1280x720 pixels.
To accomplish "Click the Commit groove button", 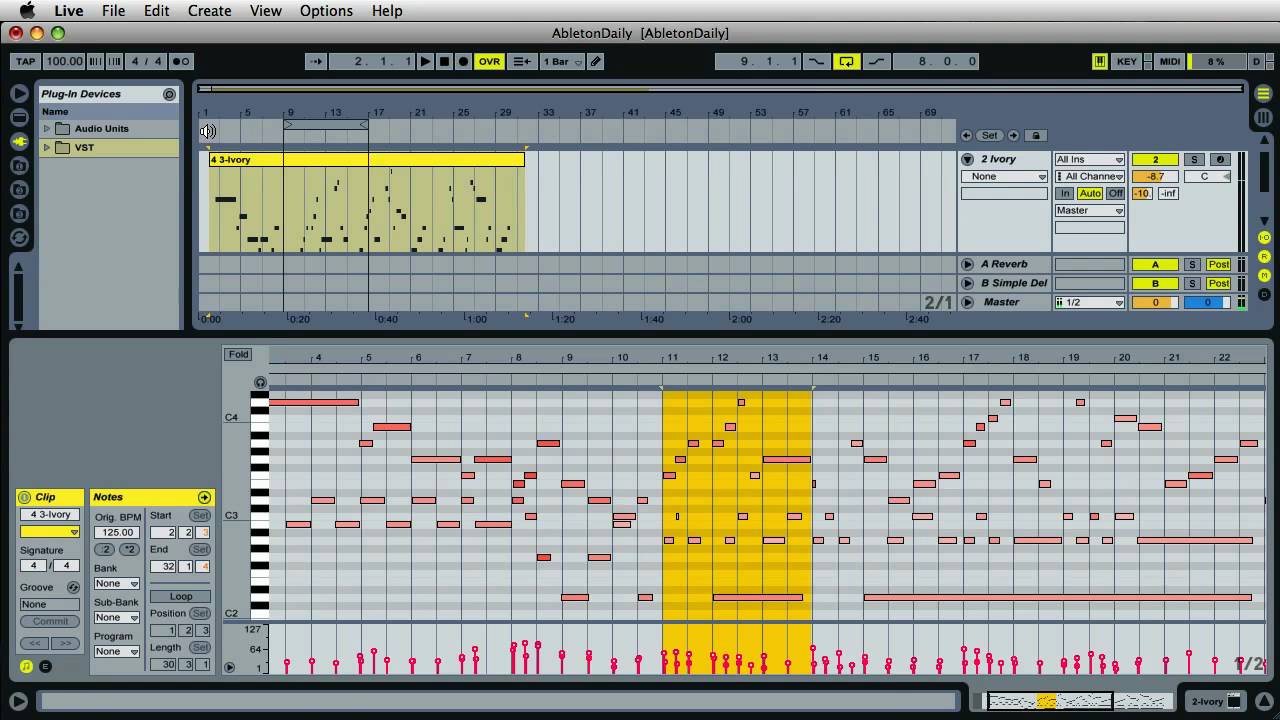I will 50,621.
